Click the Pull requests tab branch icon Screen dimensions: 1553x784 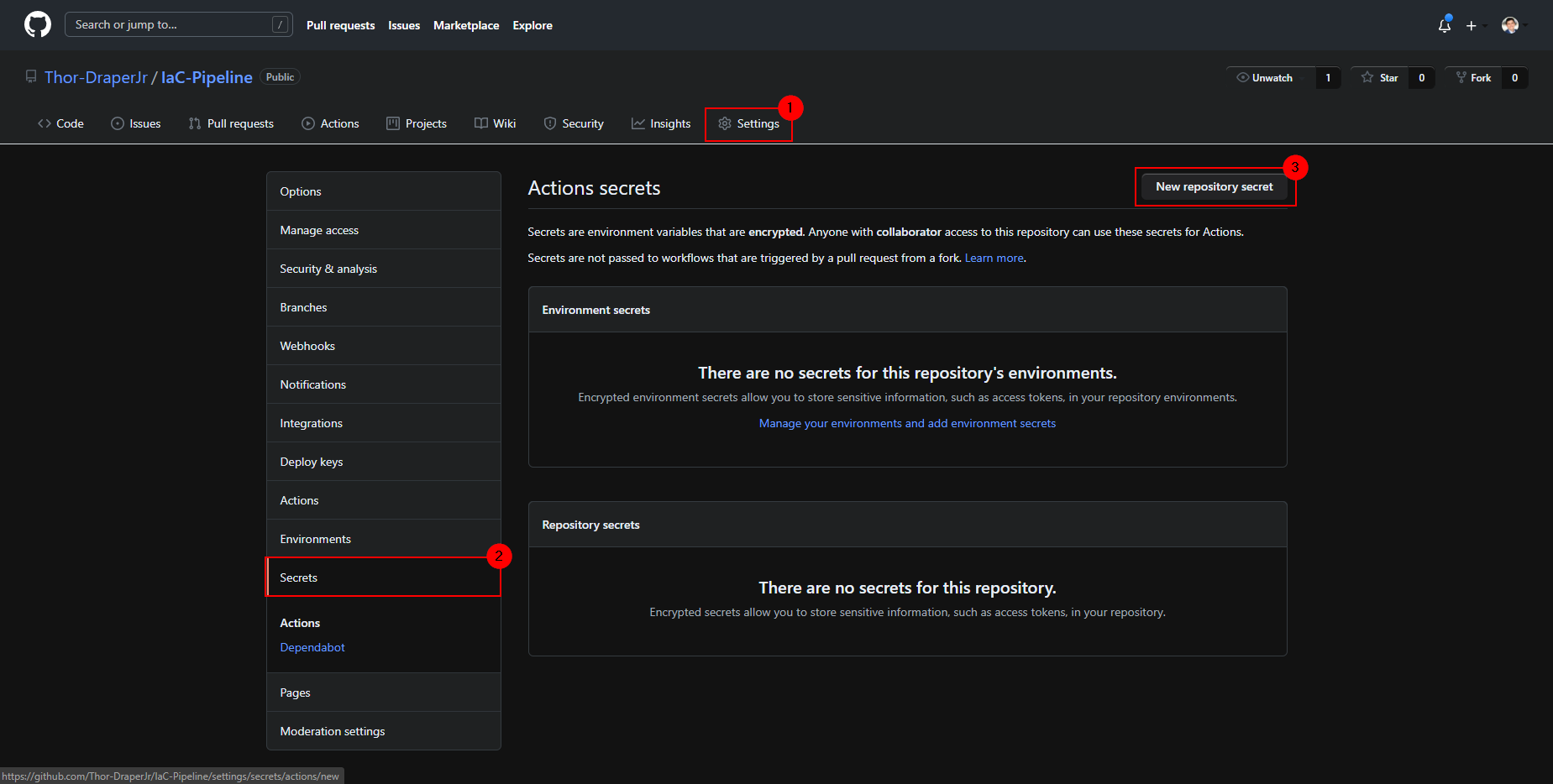pos(195,123)
